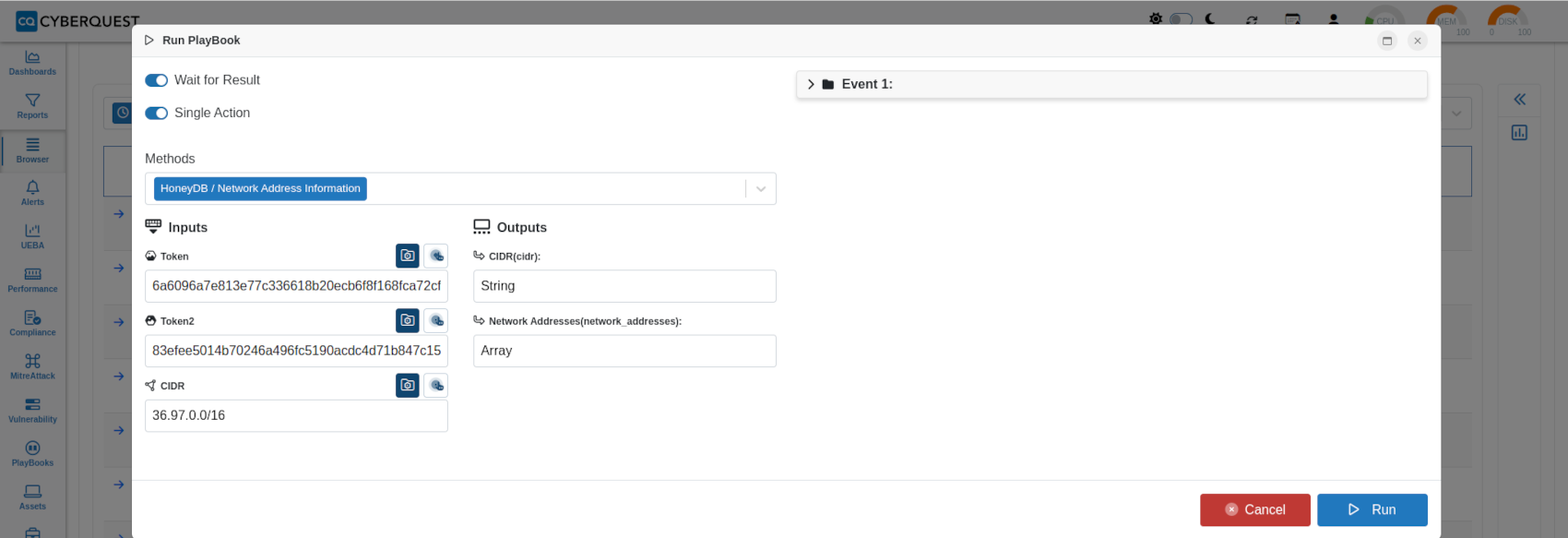Click the cloud icon beside the Token2 field

click(436, 320)
